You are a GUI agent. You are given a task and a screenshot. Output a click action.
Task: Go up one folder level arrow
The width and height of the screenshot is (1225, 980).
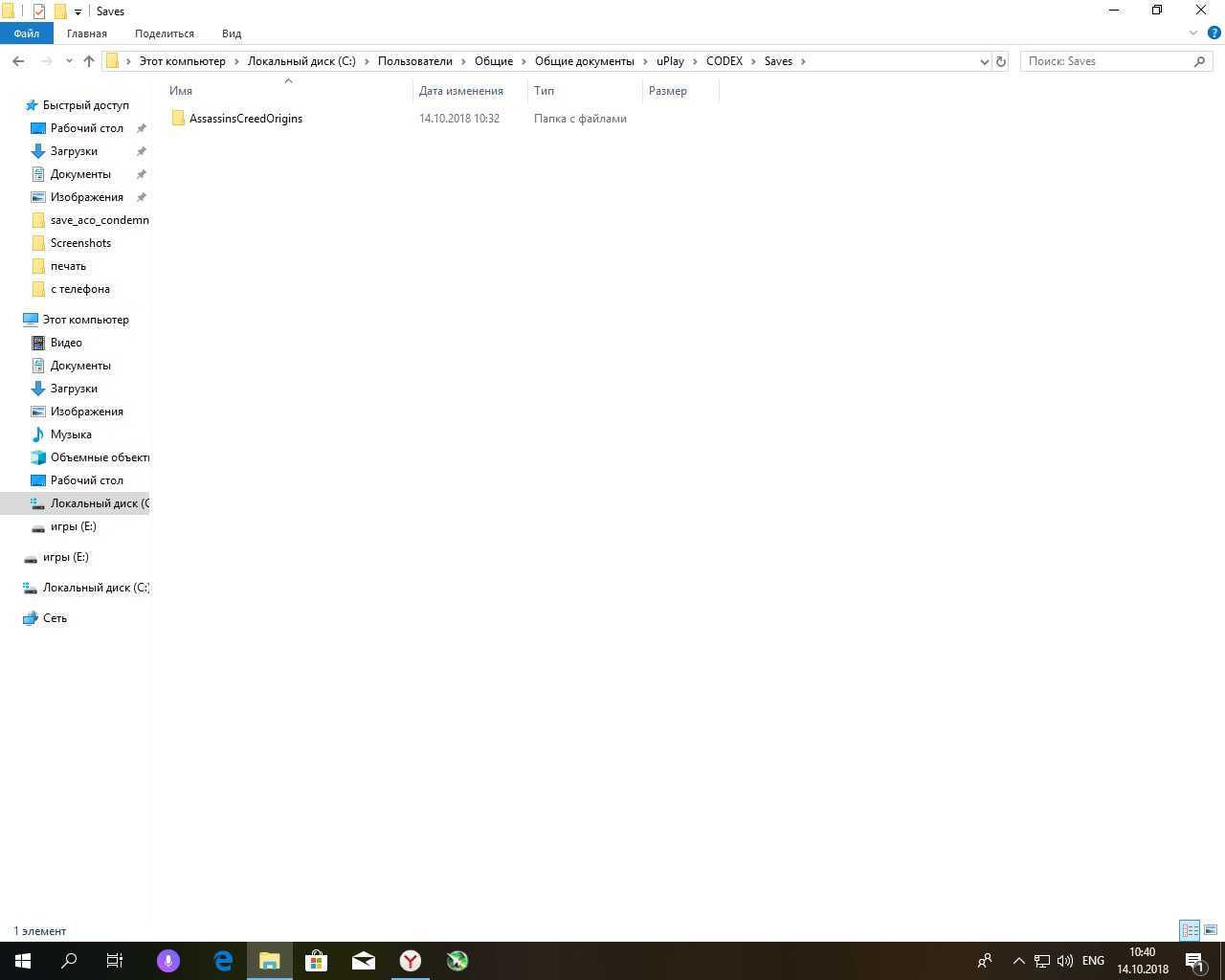(x=89, y=61)
